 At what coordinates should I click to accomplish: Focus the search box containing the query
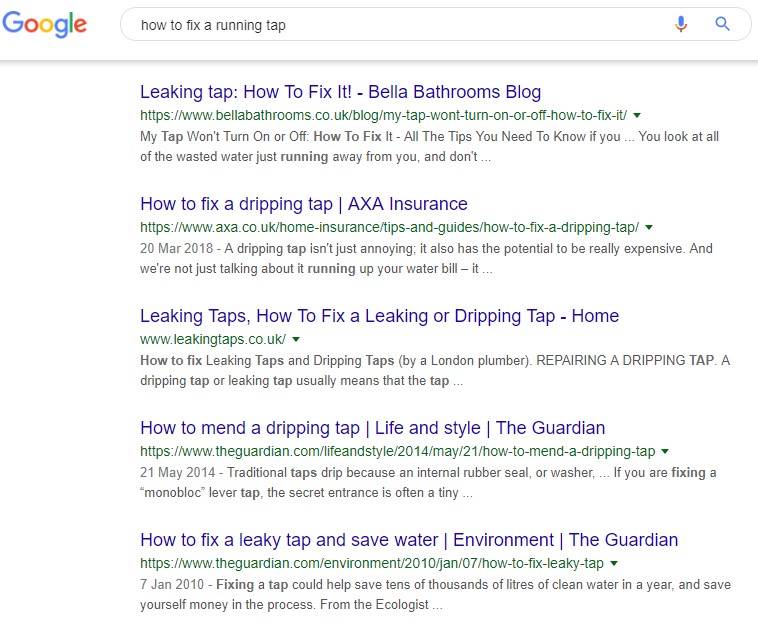tap(400, 25)
